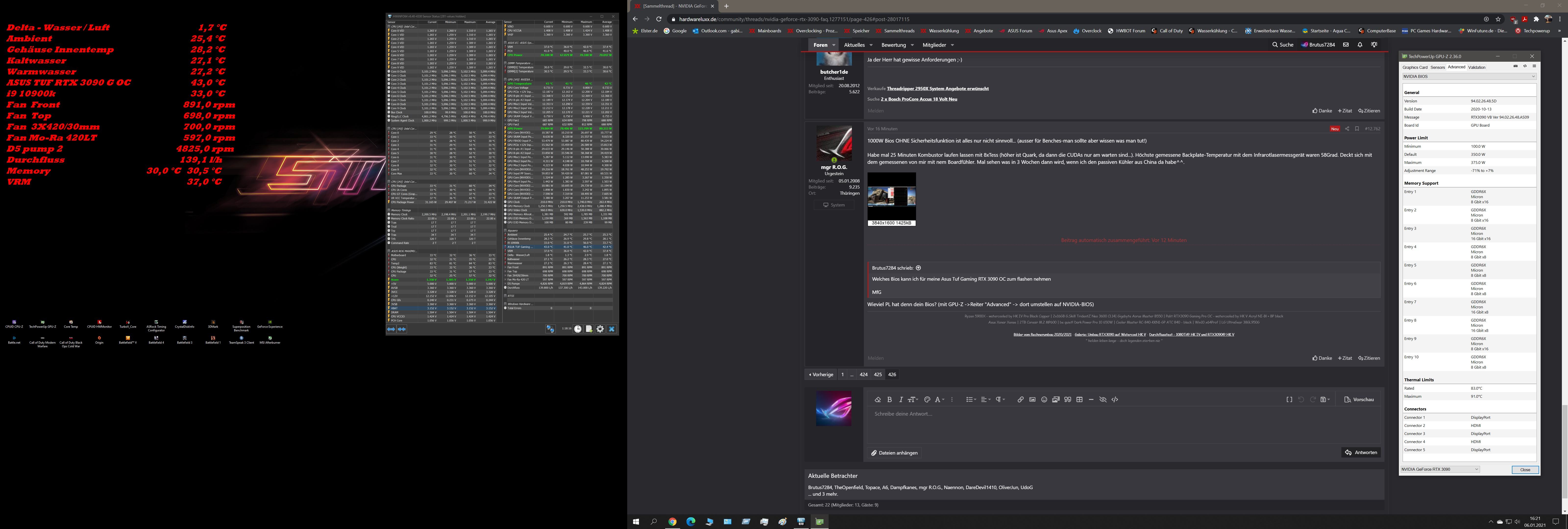Click the HWiNFO network connection icon
Screen dimensions: 1568x529
(x=550, y=329)
